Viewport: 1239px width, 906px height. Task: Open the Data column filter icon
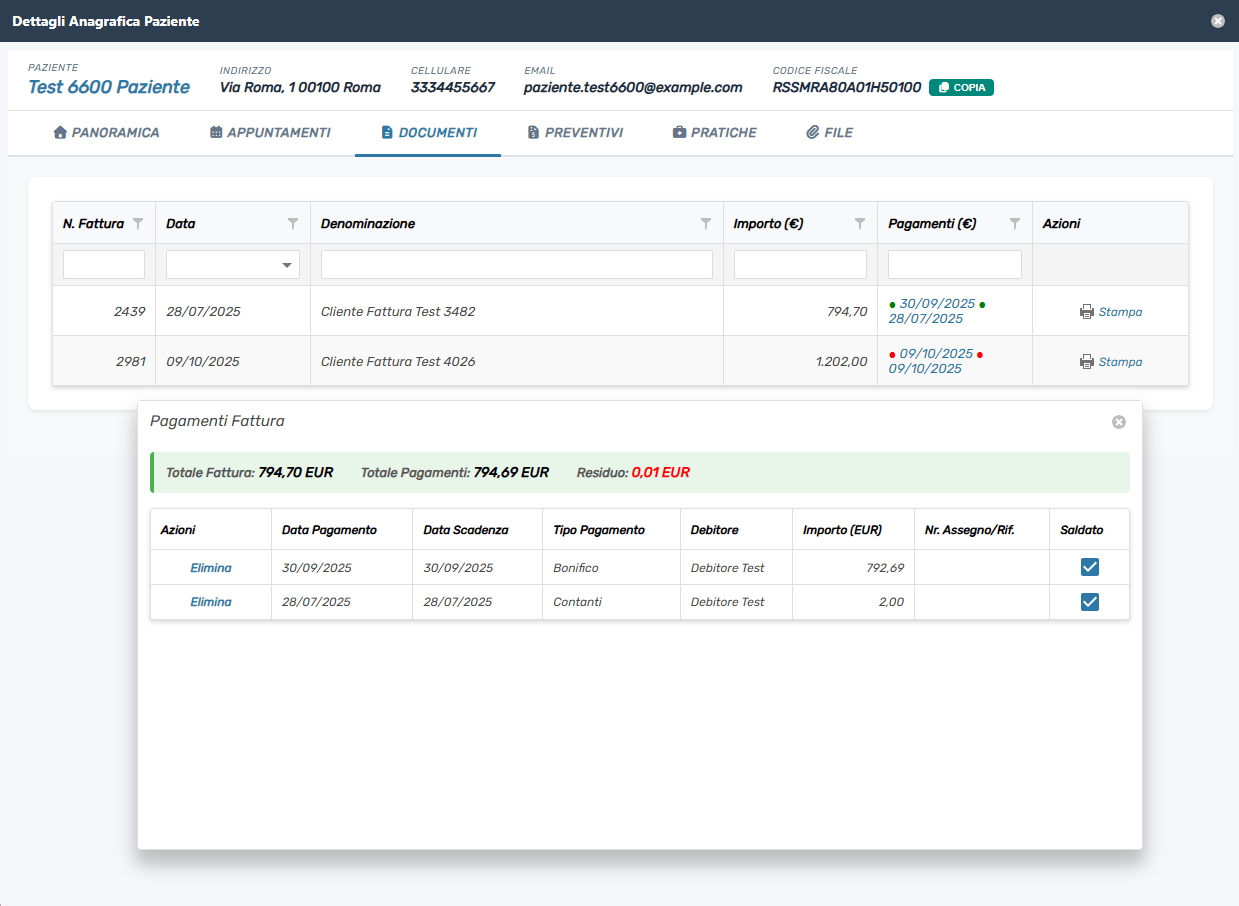(x=293, y=224)
